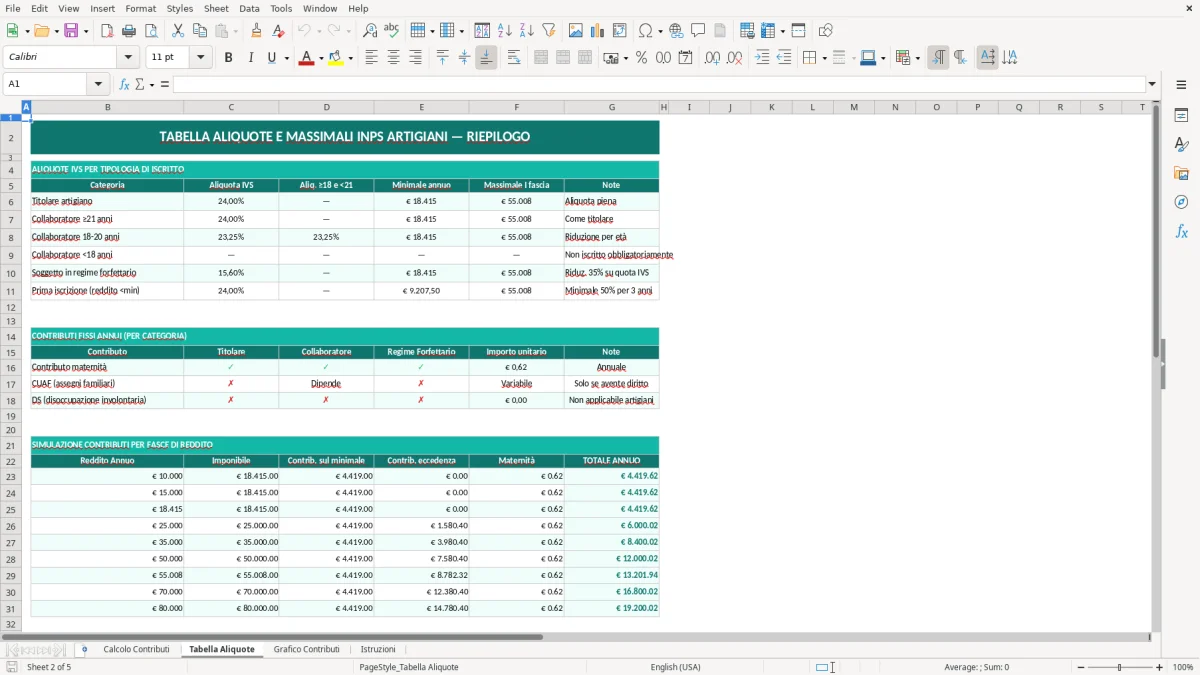Click the font color red A swatch
This screenshot has height=675, width=1200.
click(306, 58)
